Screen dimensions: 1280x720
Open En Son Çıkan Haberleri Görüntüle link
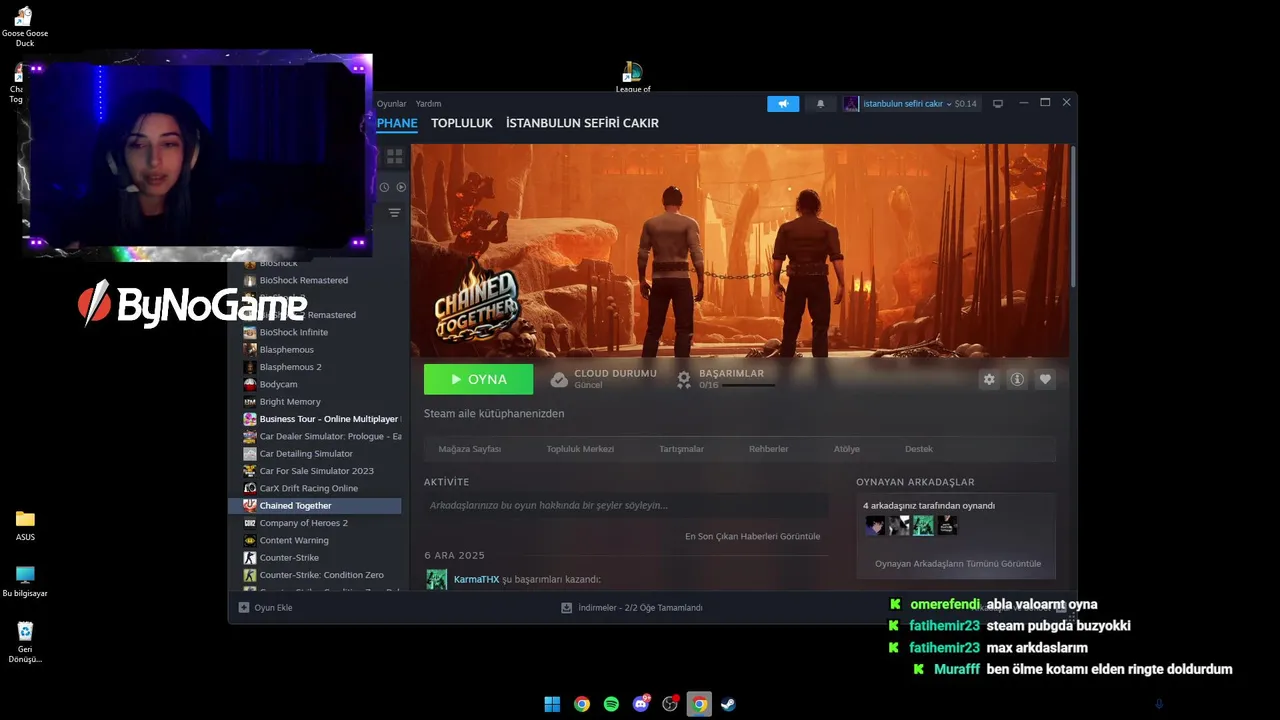(752, 536)
